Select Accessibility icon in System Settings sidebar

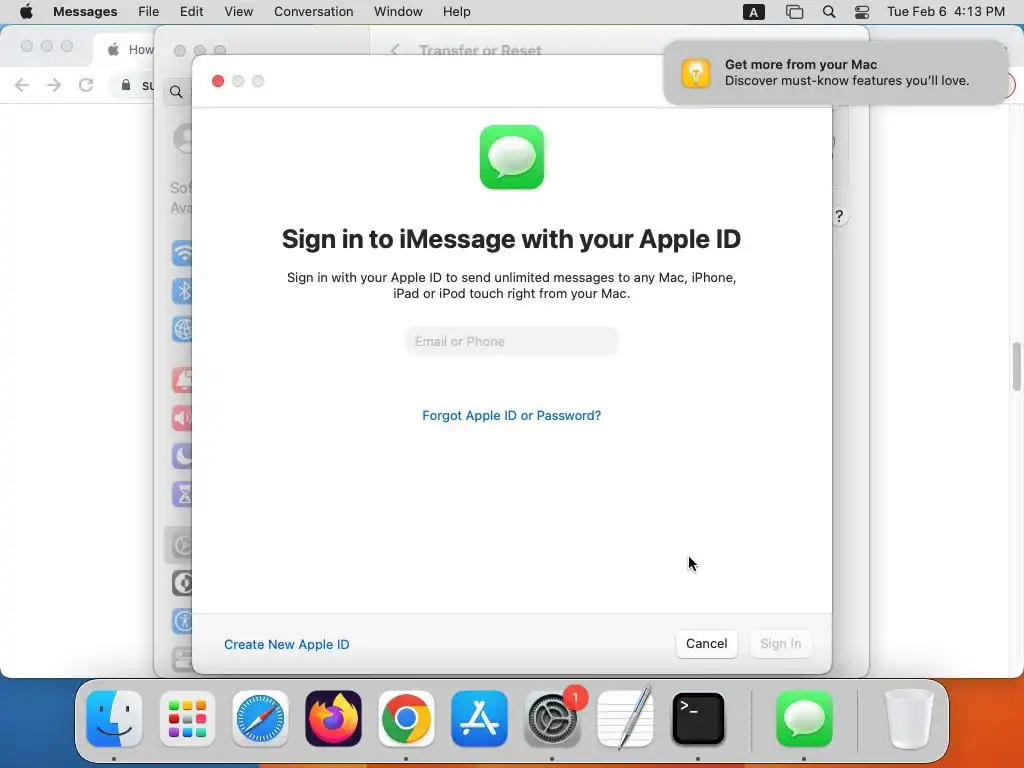pos(182,620)
